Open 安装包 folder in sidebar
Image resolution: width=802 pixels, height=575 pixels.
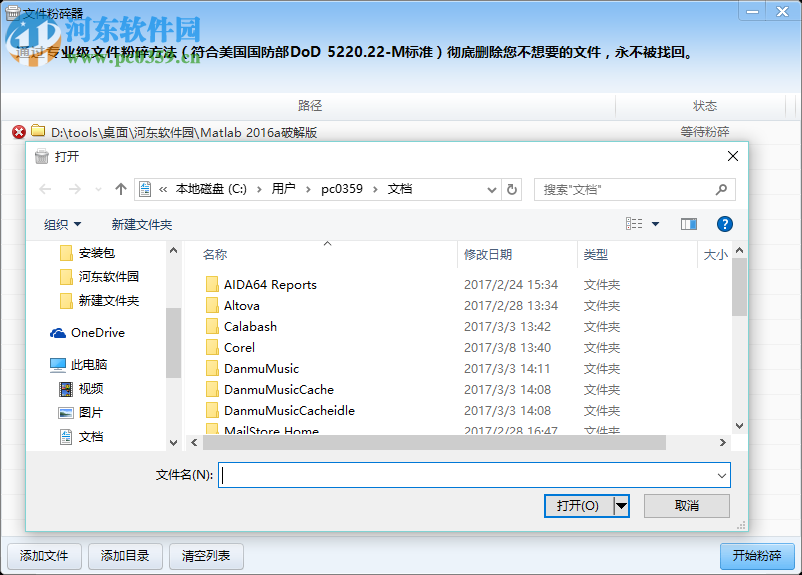coord(97,253)
